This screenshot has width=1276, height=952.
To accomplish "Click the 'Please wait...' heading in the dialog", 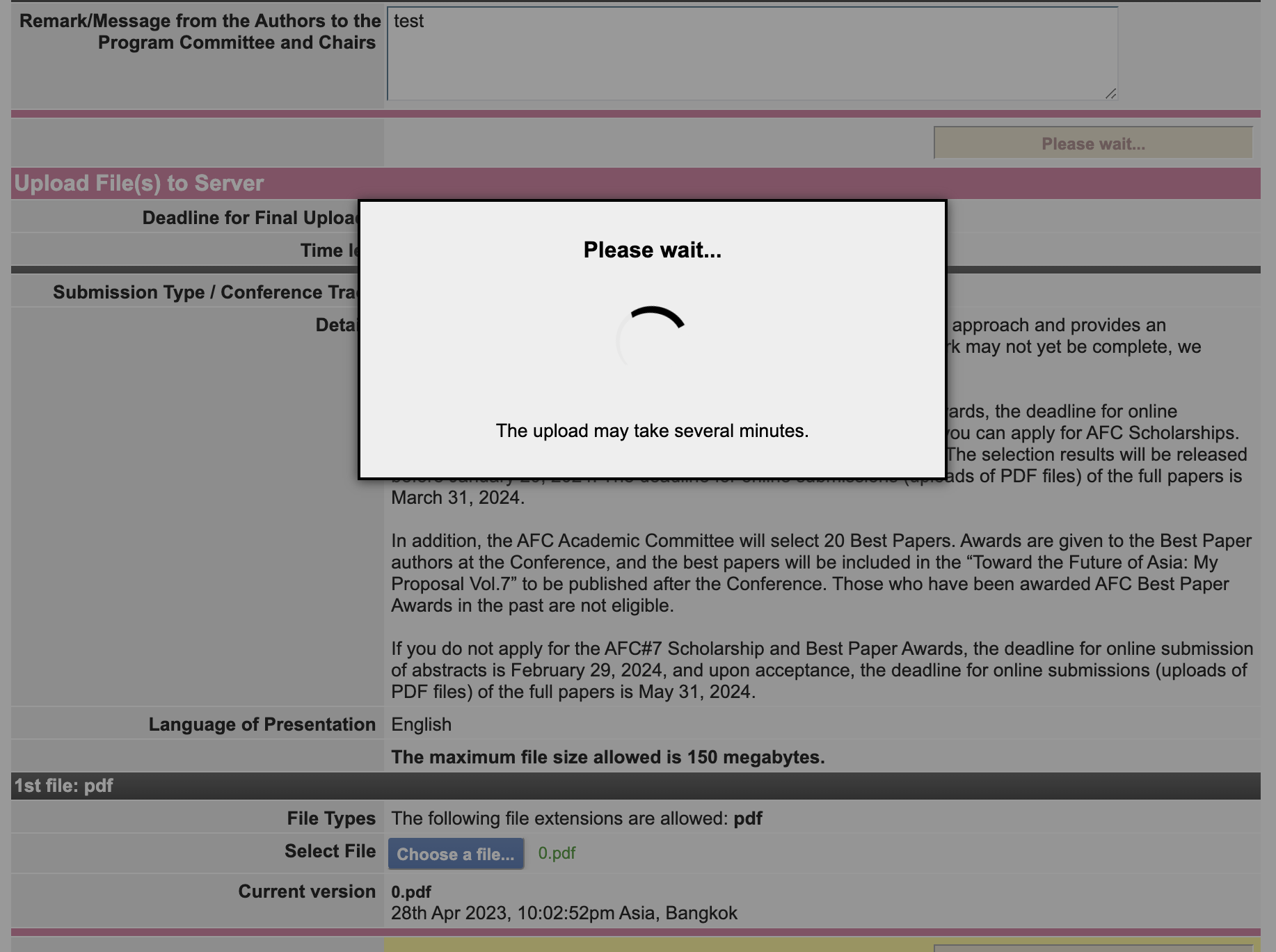I will (653, 250).
